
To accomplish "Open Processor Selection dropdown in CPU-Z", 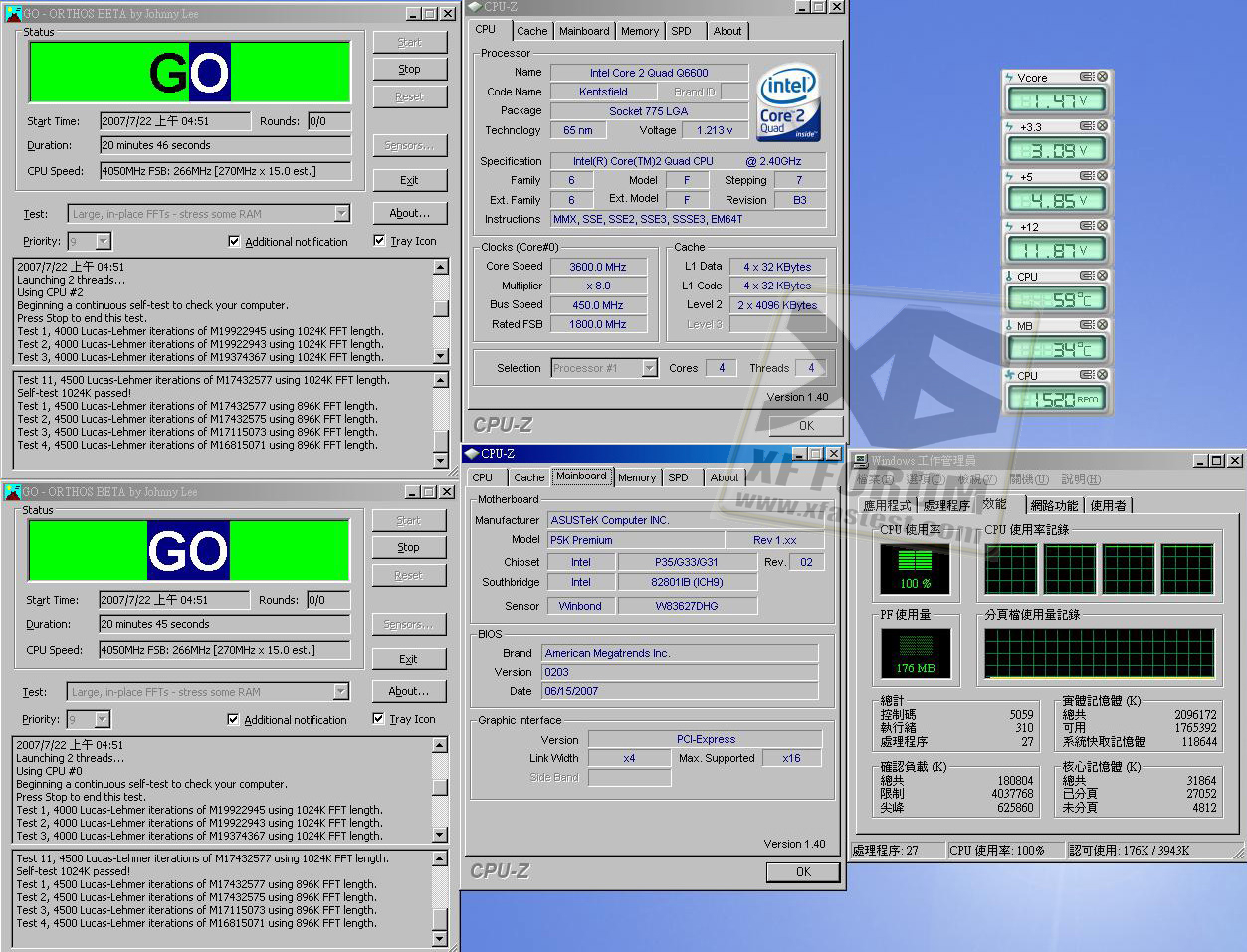I will [x=649, y=368].
